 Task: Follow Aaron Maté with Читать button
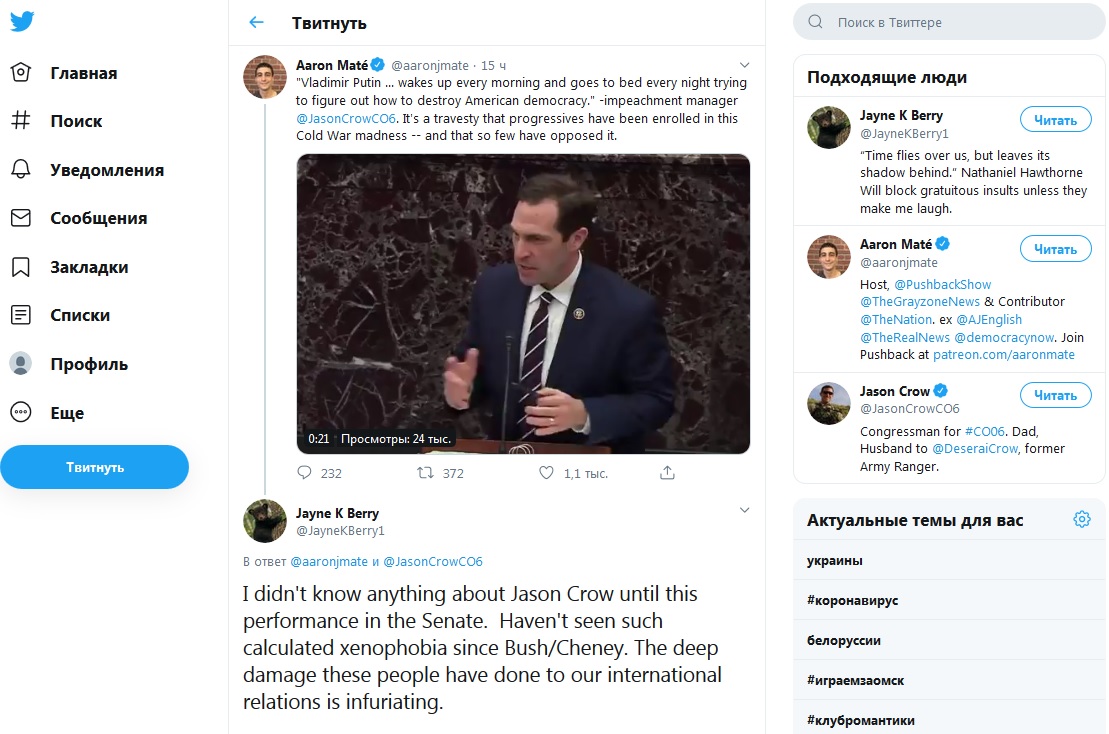(x=1055, y=249)
